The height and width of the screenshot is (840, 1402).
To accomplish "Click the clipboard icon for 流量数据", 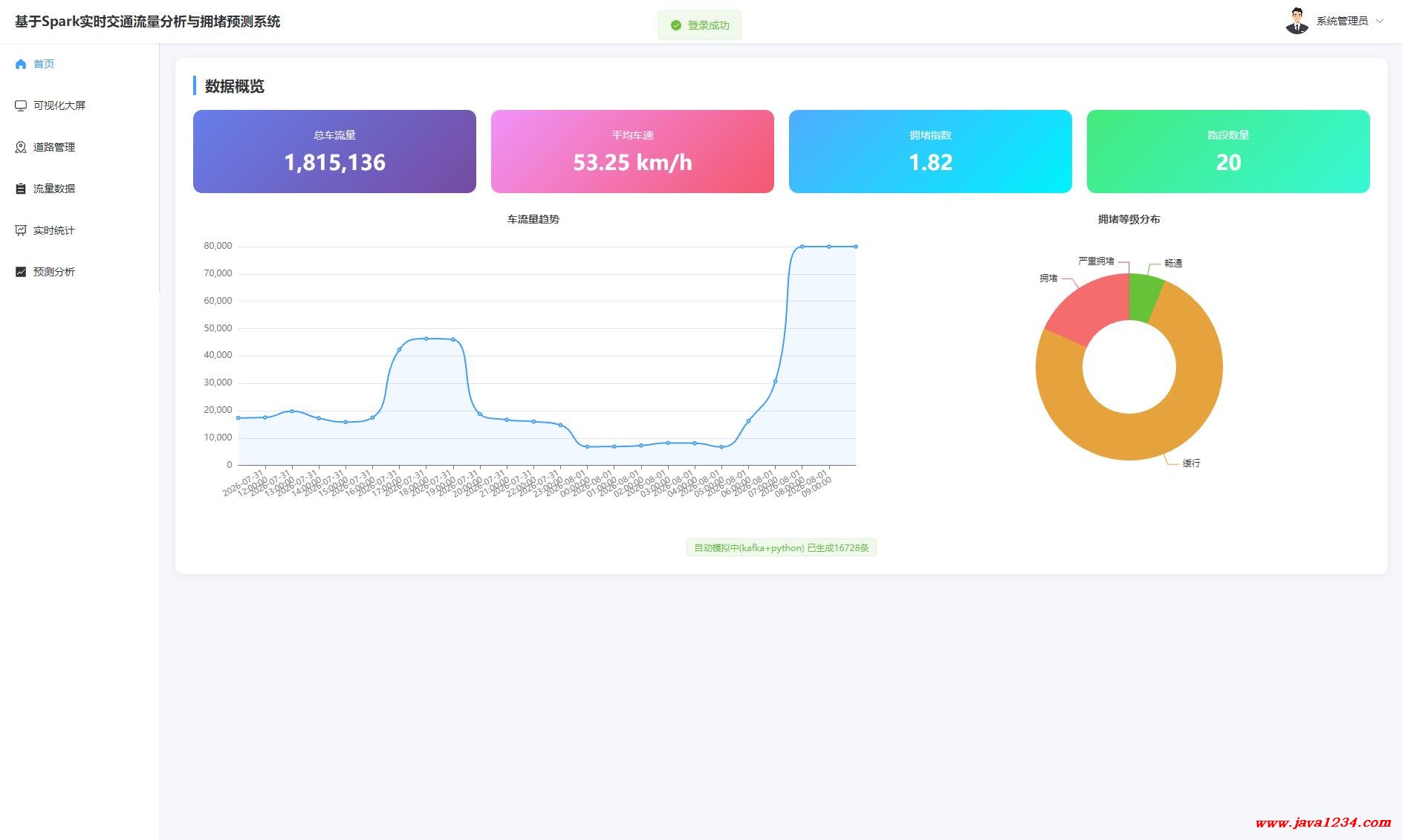I will point(21,189).
